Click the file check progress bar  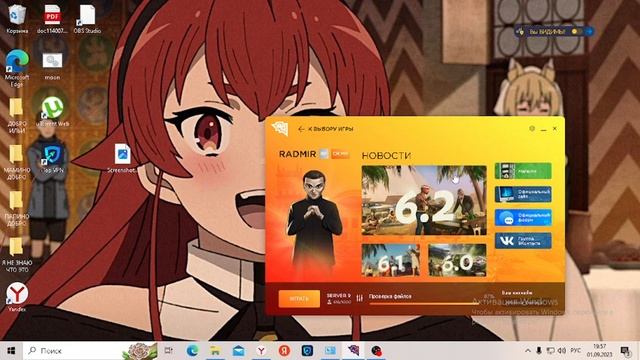tap(424, 303)
